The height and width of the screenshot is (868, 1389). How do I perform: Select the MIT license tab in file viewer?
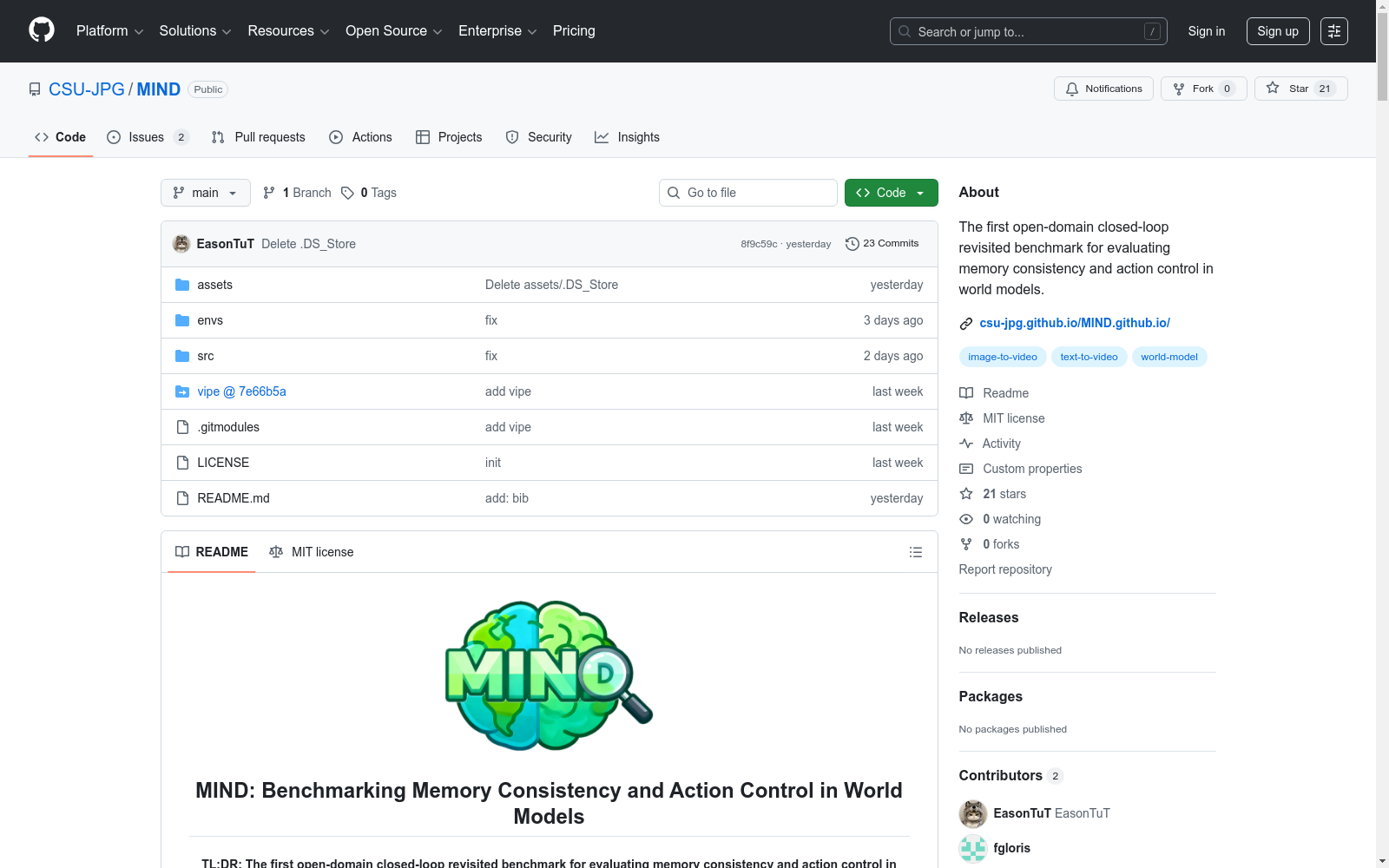click(312, 552)
